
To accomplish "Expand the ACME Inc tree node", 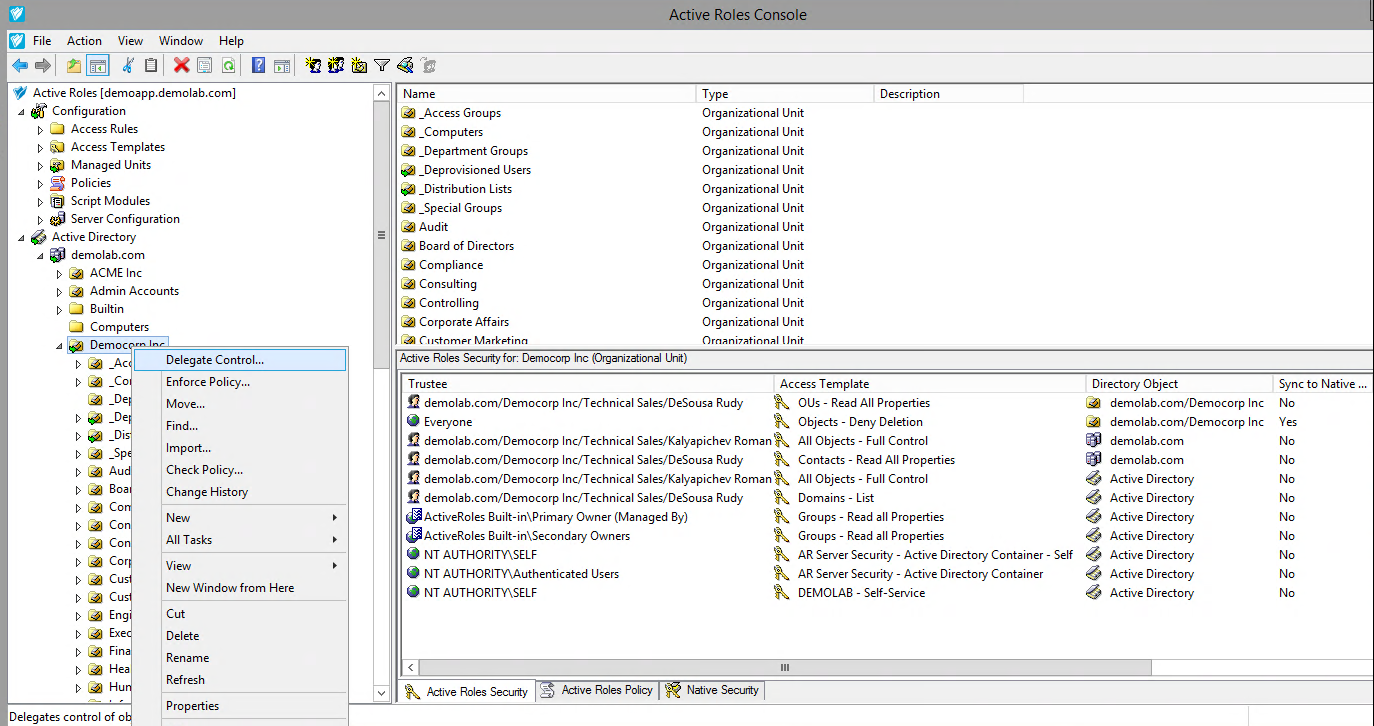I will (x=59, y=273).
